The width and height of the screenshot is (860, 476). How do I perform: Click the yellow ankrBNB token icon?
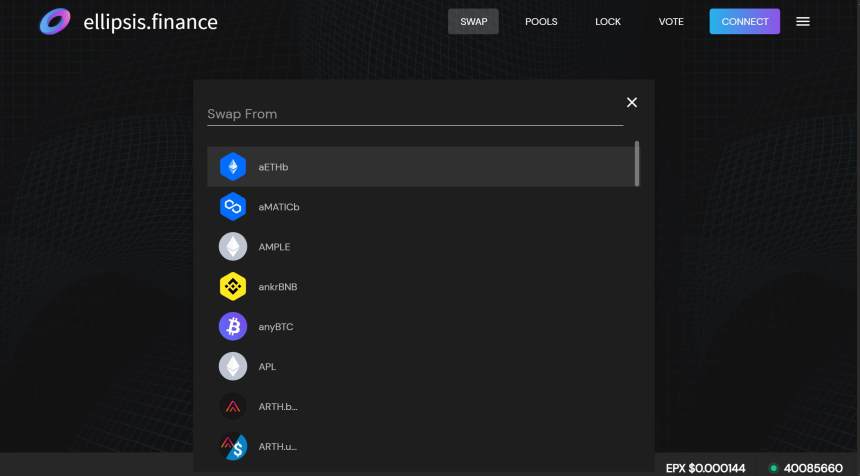point(233,287)
